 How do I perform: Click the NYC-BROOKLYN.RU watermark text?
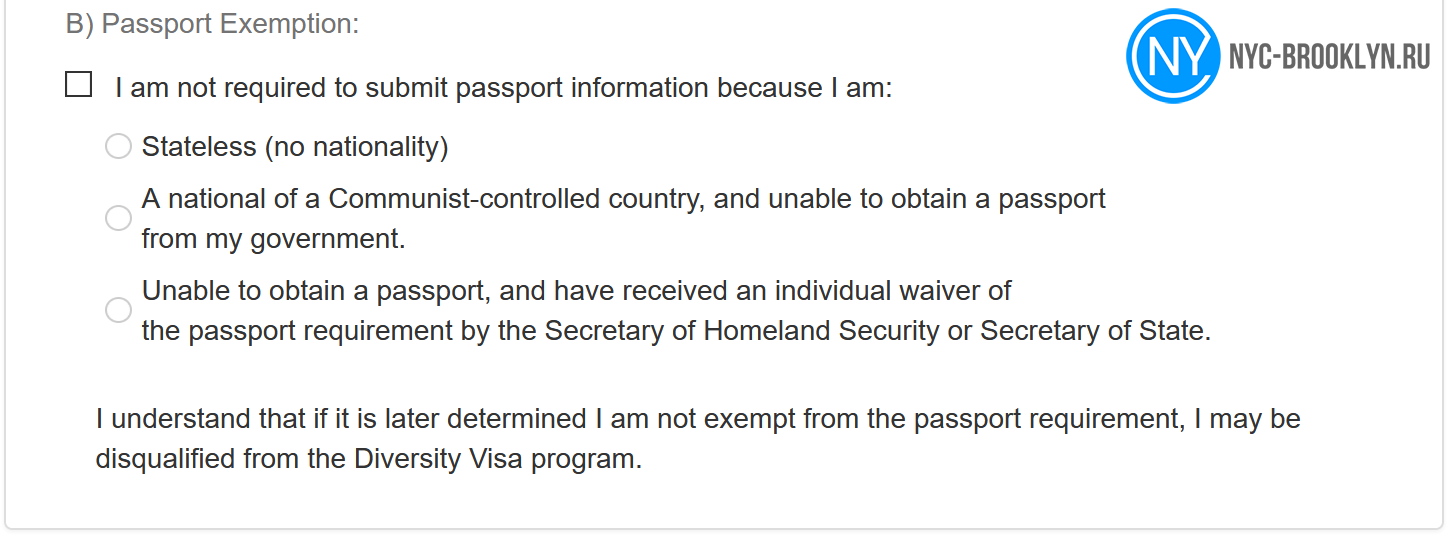1329,57
